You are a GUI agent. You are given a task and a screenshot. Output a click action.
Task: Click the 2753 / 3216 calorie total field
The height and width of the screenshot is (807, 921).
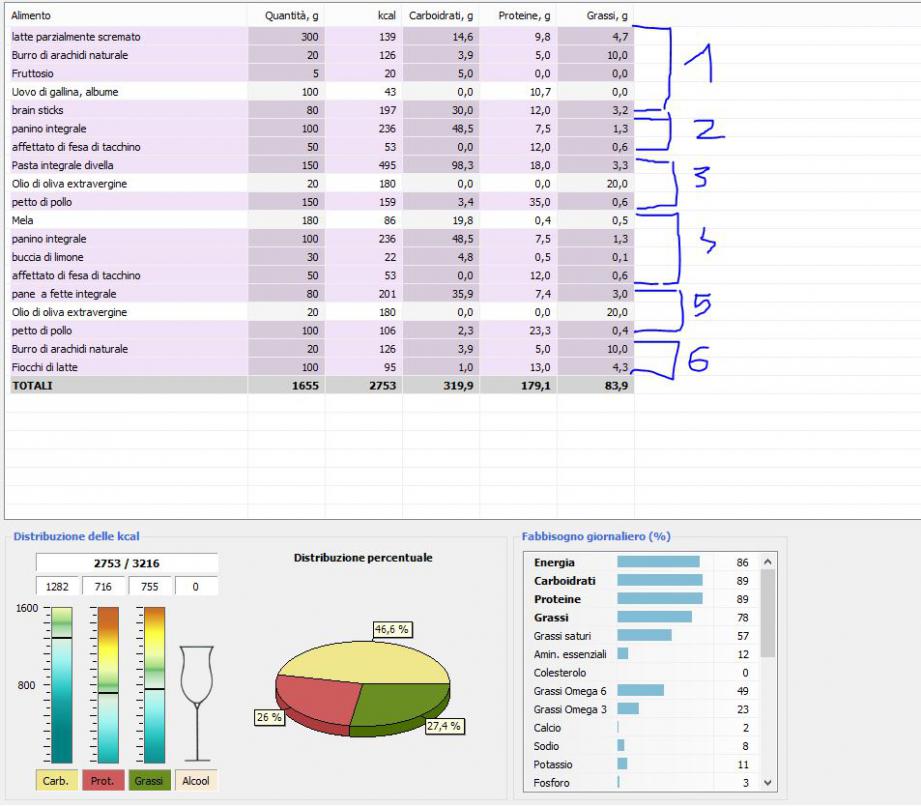point(127,563)
